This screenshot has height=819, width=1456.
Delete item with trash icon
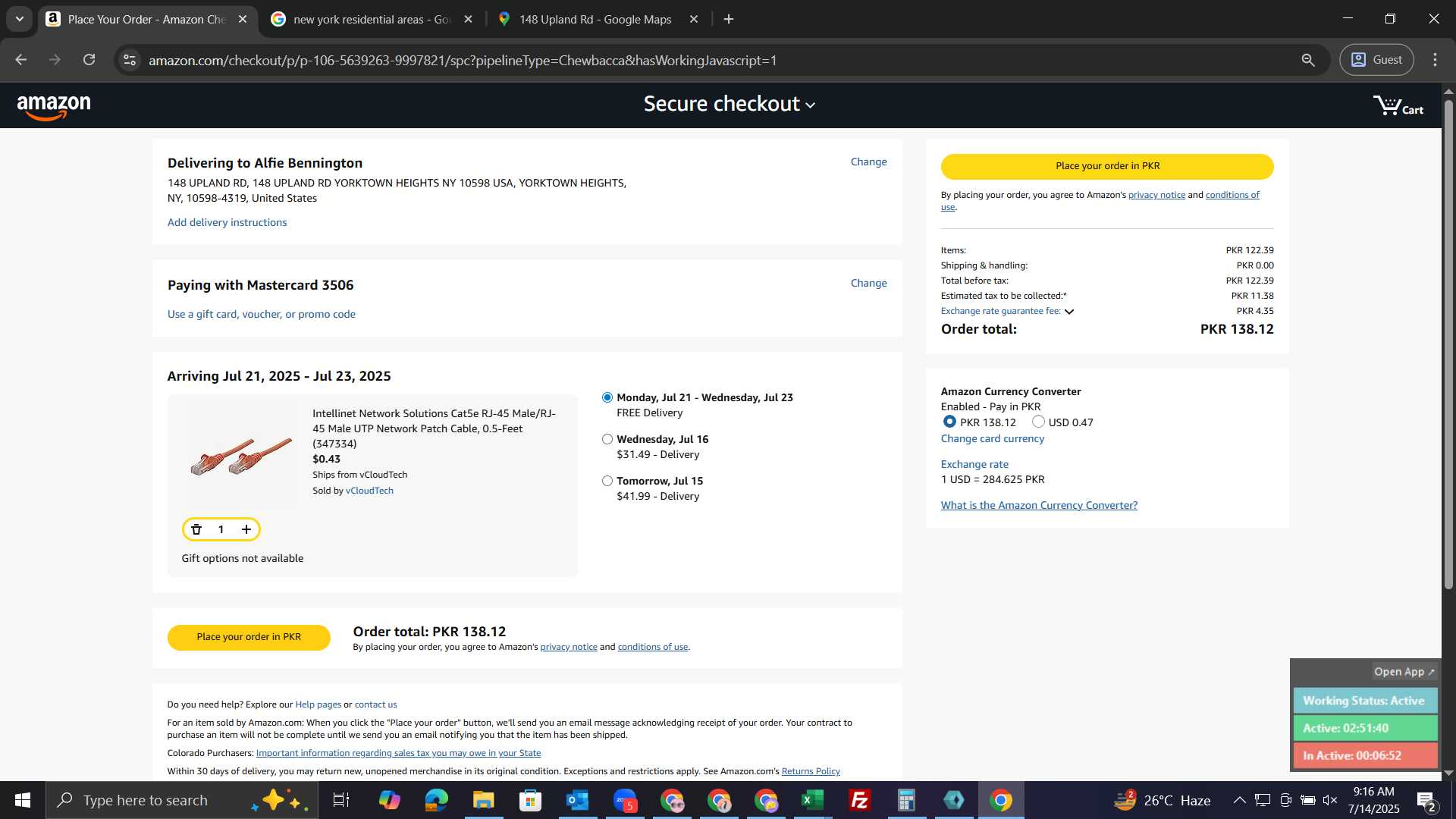click(x=196, y=529)
